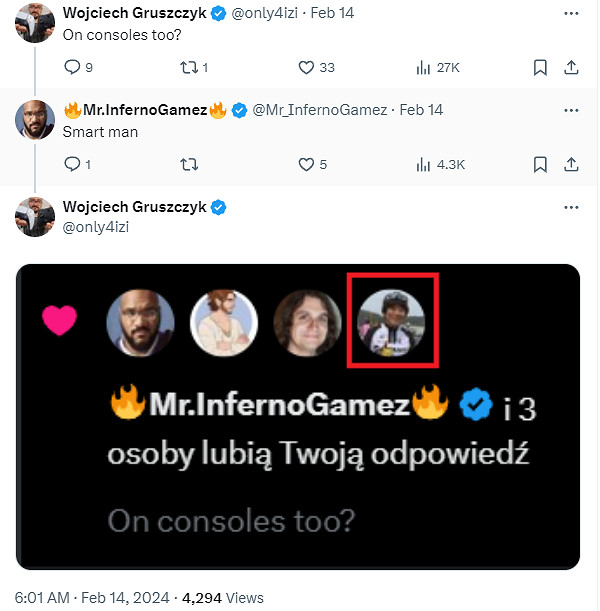Open the @only4izi handle under main tweet
This screenshot has width=600, height=611.
pyautogui.click(x=95, y=227)
